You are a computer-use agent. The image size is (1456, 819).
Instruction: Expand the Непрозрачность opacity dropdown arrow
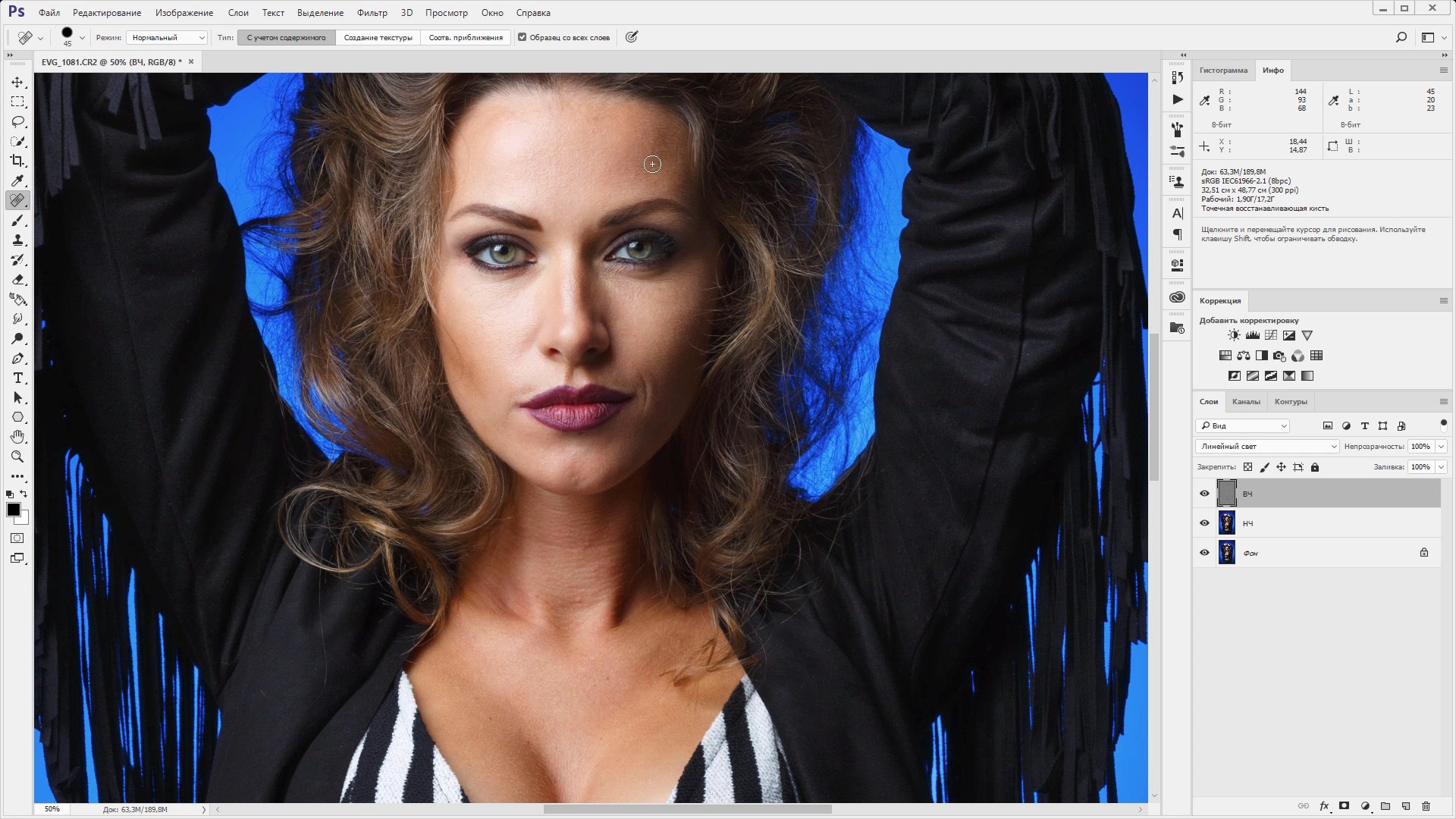point(1441,447)
